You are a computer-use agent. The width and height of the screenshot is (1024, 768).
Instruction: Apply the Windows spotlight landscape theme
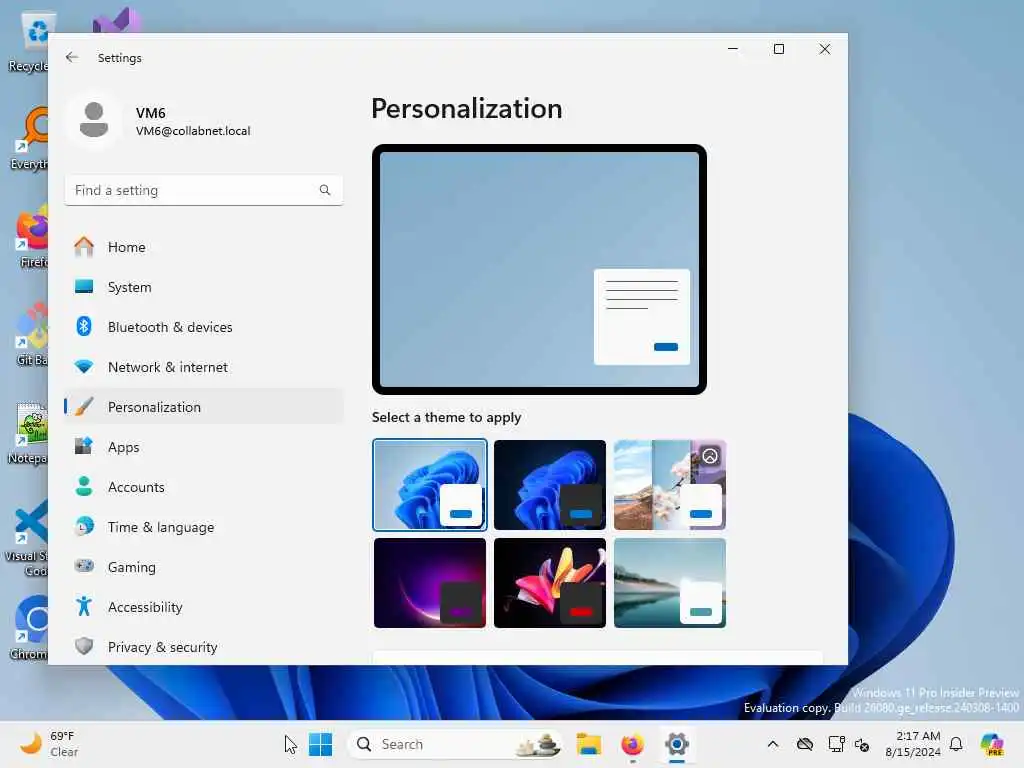(670, 485)
